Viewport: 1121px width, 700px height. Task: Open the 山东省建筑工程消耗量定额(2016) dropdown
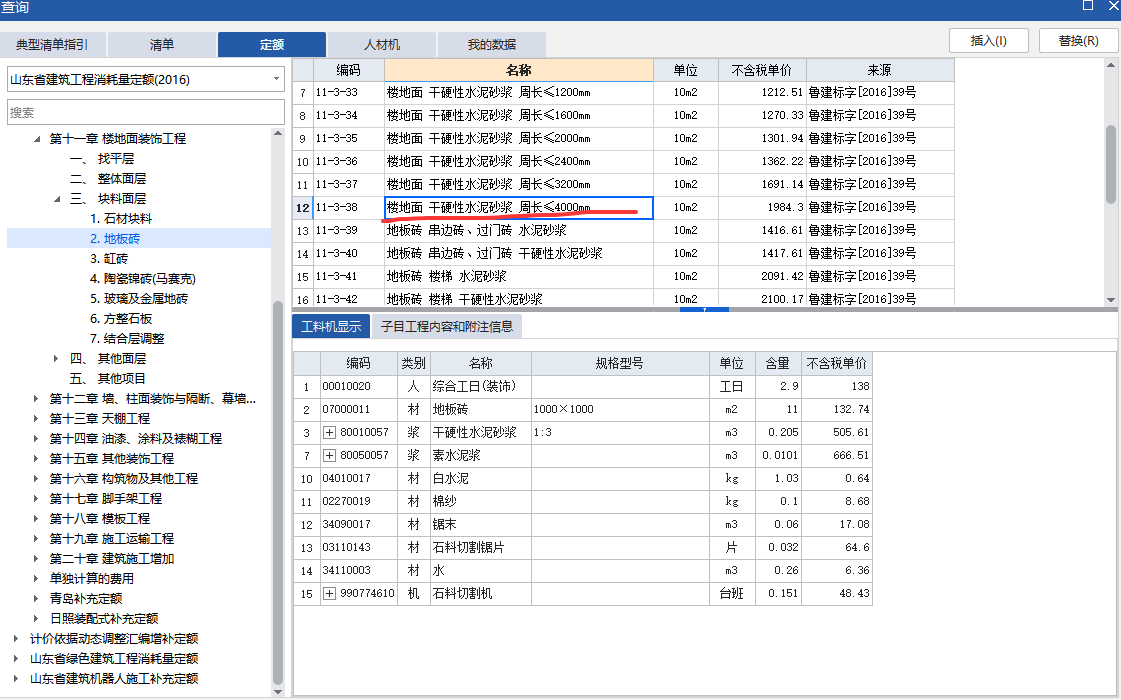(x=146, y=79)
